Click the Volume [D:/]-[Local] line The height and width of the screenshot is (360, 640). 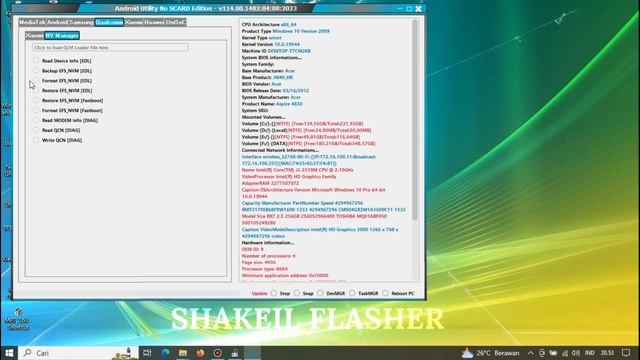306,130
